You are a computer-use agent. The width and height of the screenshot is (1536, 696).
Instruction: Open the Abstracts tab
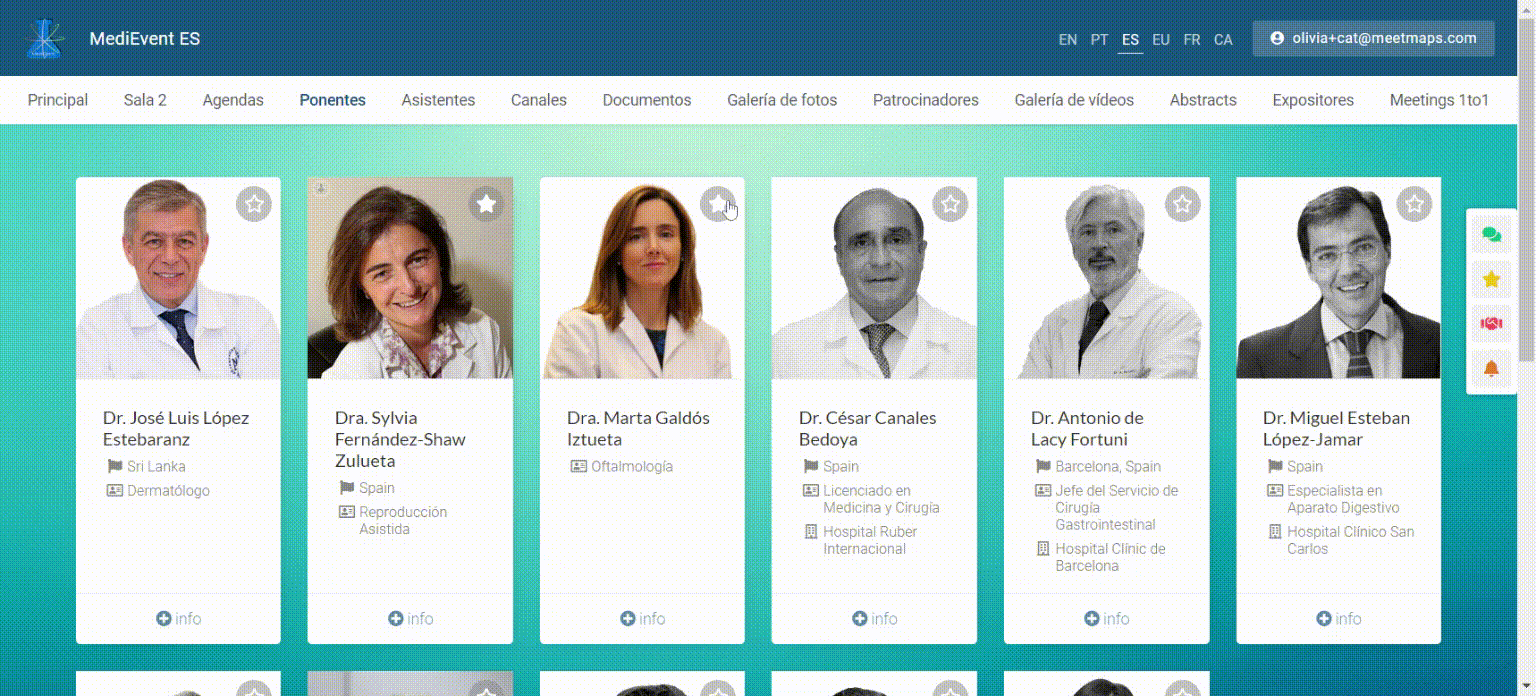pyautogui.click(x=1203, y=100)
